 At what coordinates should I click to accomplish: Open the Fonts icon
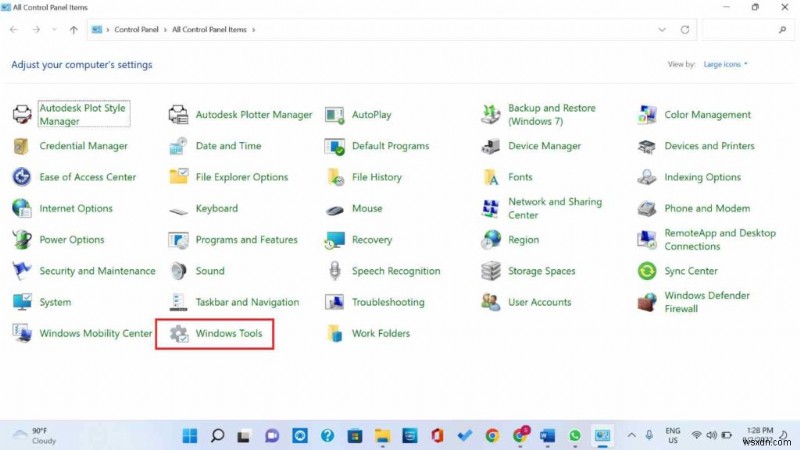pos(490,177)
